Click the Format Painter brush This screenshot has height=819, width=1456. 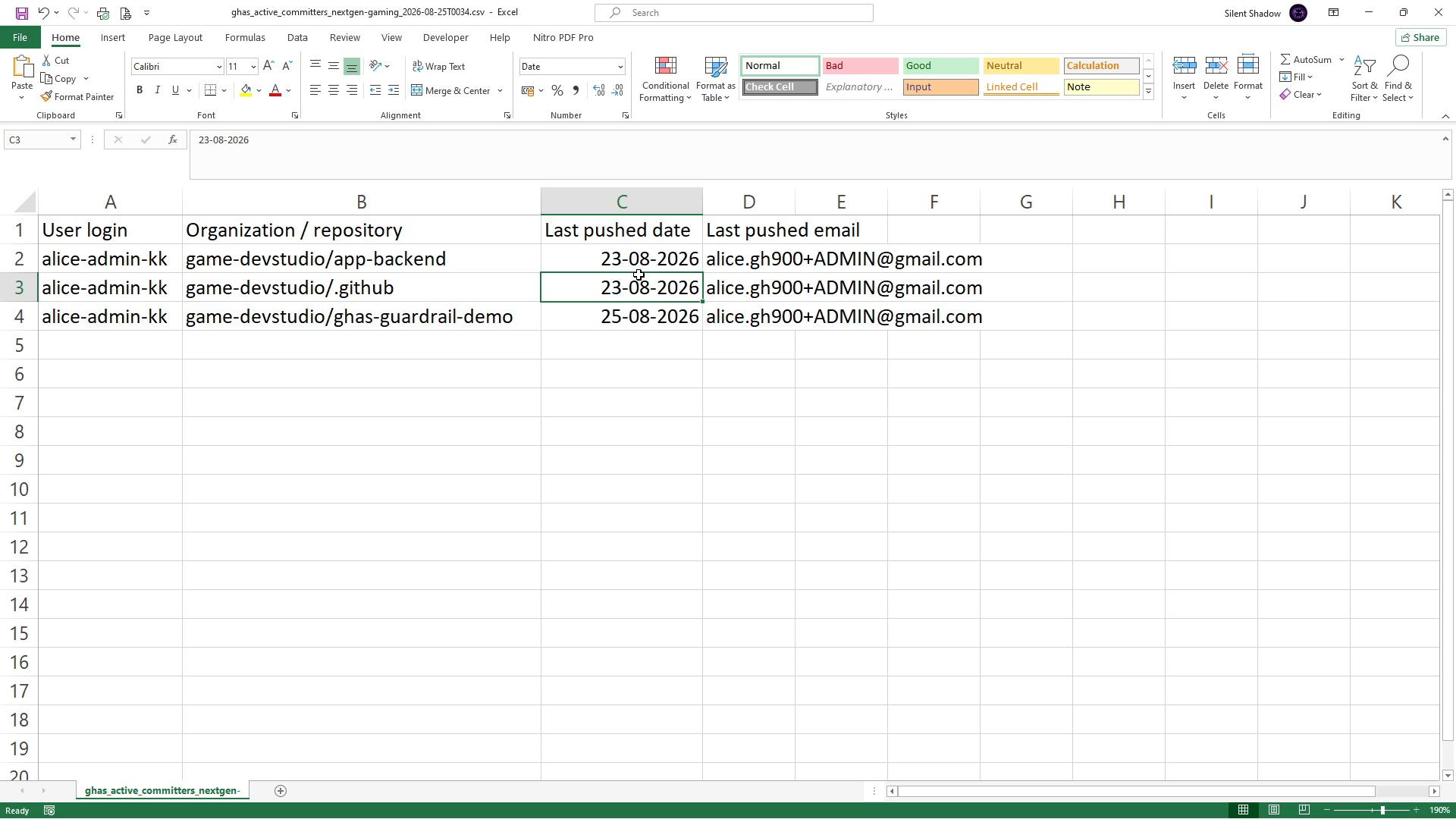click(77, 97)
